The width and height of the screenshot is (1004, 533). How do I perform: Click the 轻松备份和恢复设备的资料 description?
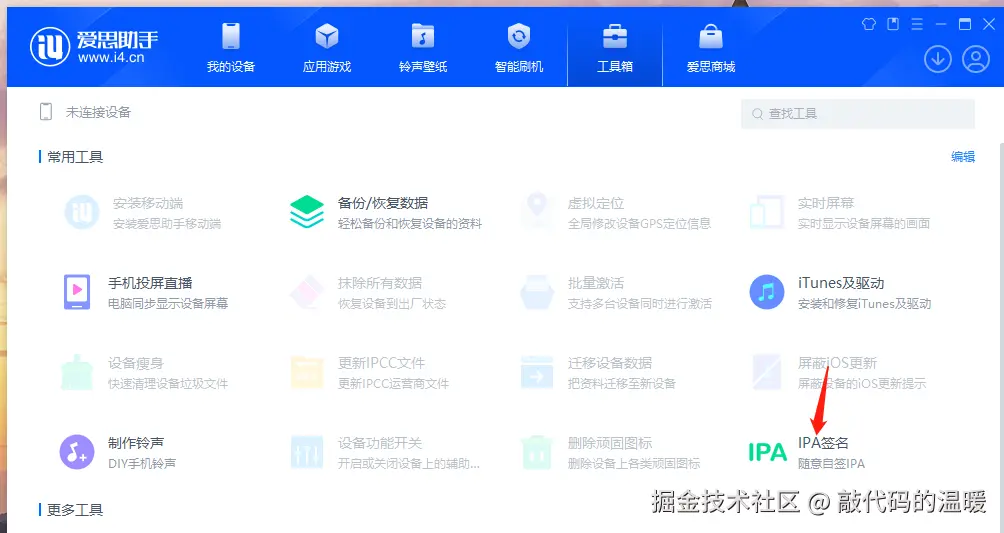410,224
